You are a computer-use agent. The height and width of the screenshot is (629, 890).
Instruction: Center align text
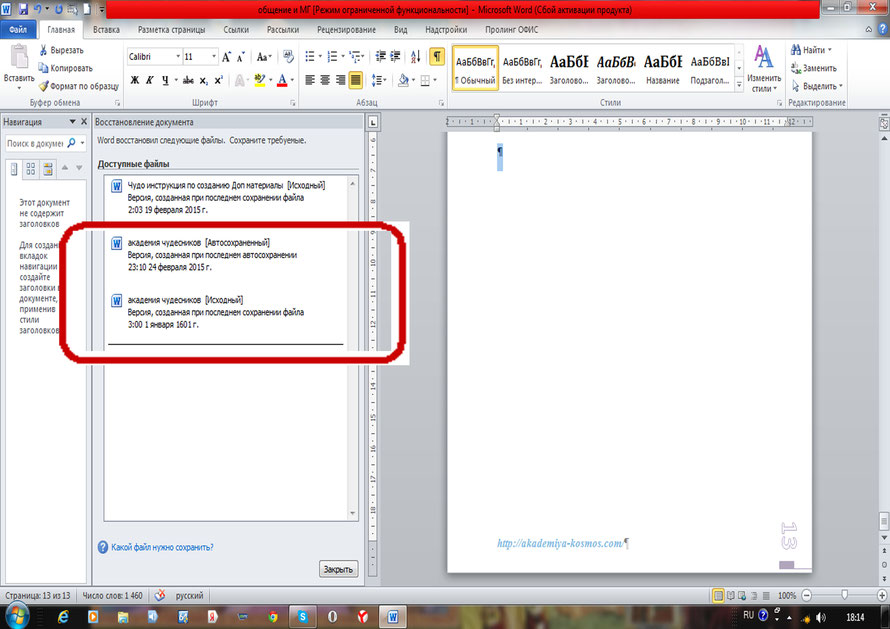pyautogui.click(x=325, y=80)
